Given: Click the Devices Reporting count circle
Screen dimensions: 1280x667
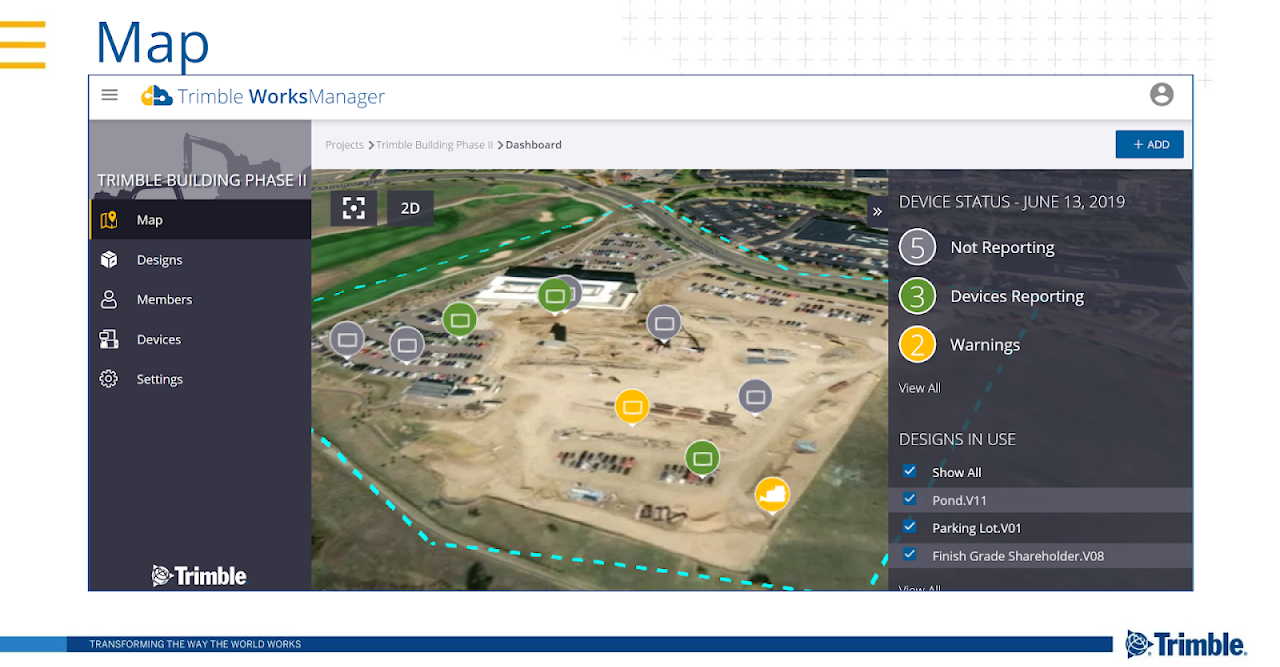Looking at the screenshot, I should pyautogui.click(x=917, y=296).
